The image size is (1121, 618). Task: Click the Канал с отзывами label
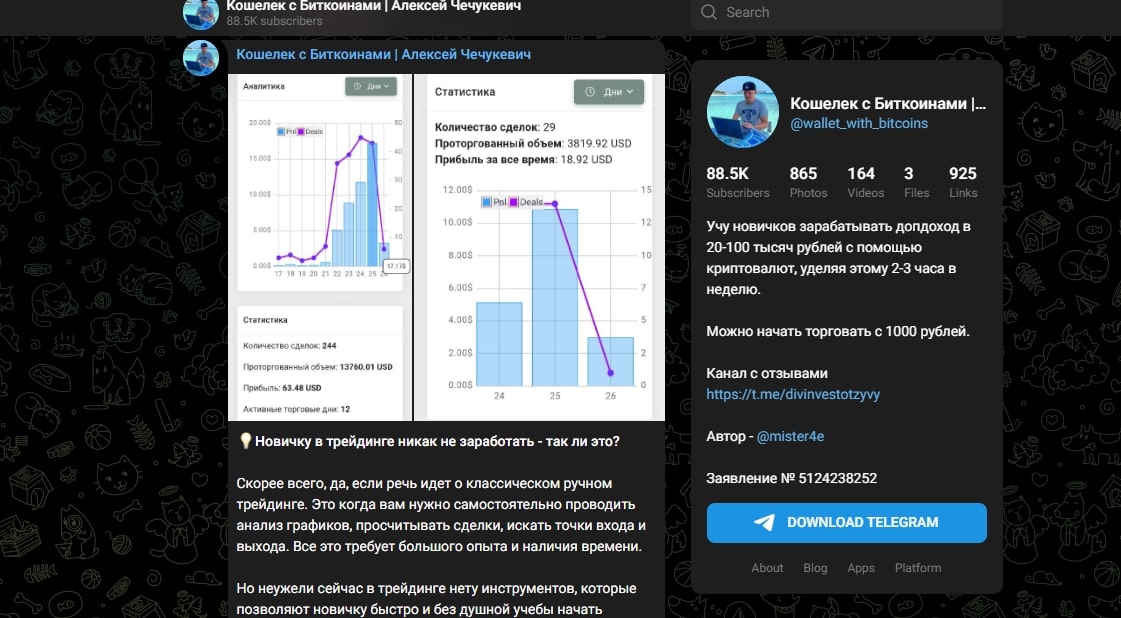click(767, 373)
